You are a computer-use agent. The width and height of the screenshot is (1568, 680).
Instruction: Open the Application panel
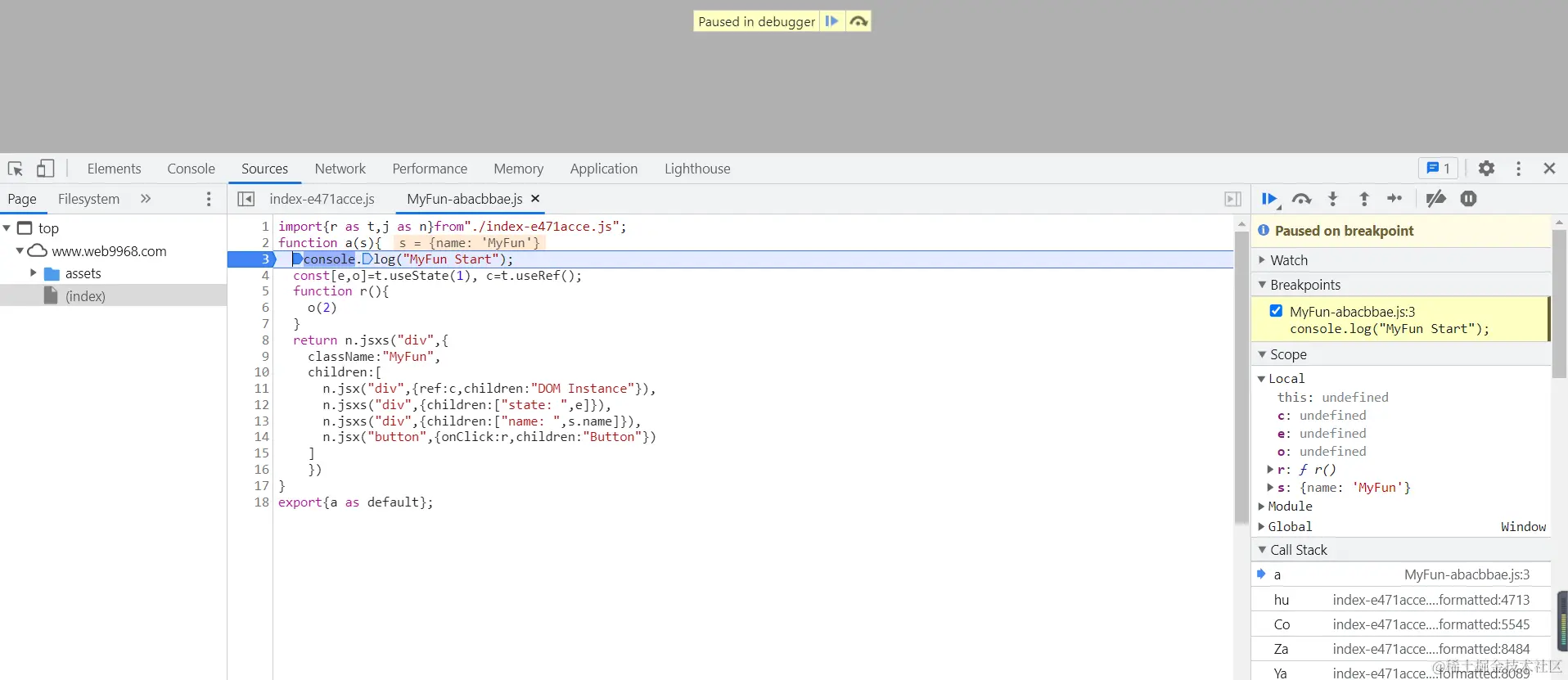tap(603, 169)
